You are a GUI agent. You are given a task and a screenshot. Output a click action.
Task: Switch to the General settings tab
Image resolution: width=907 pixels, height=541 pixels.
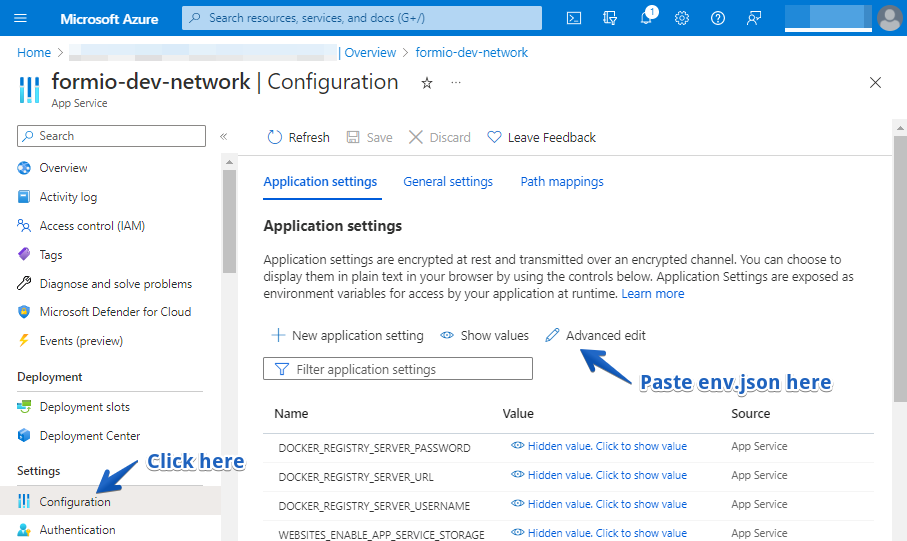(448, 182)
